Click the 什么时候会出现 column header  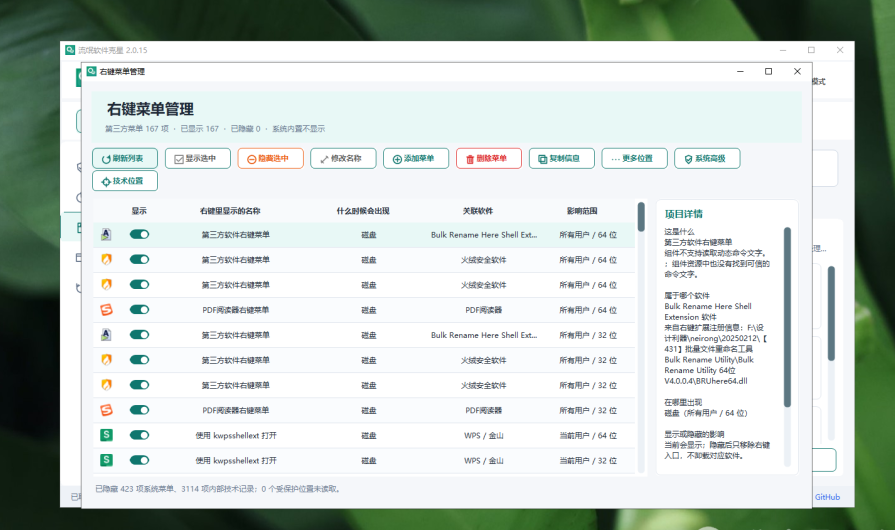click(363, 211)
